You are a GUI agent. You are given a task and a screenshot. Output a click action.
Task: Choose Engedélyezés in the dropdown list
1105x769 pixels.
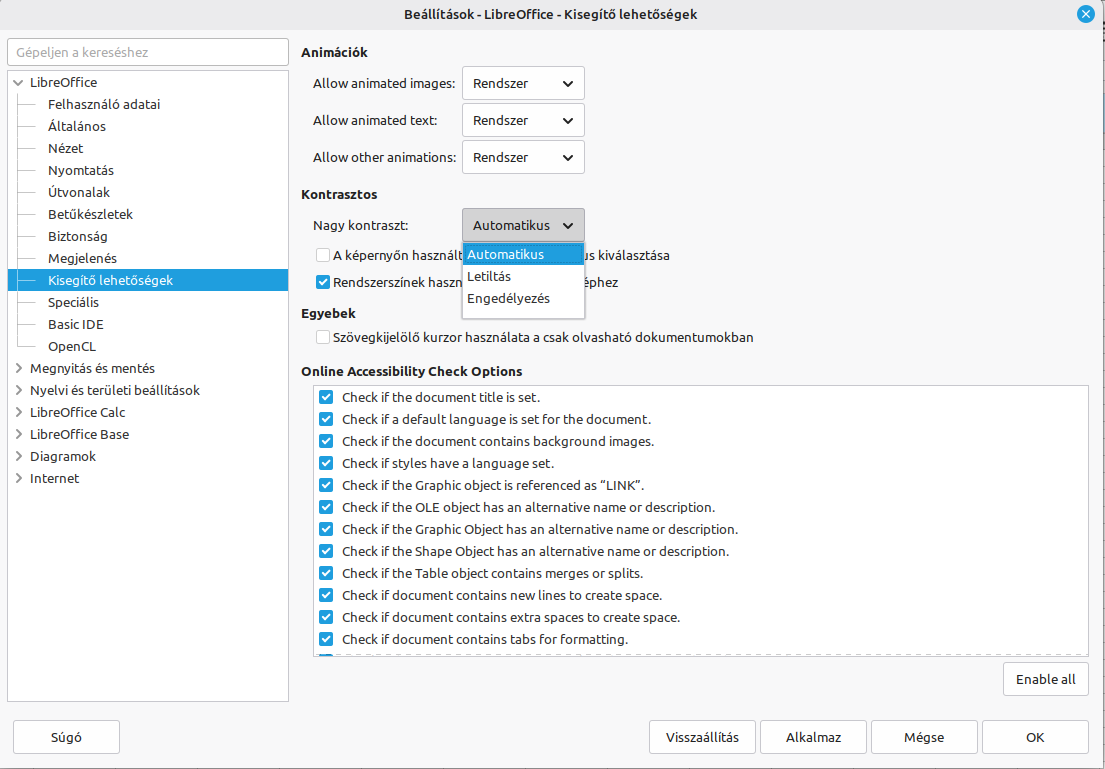pyautogui.click(x=508, y=299)
